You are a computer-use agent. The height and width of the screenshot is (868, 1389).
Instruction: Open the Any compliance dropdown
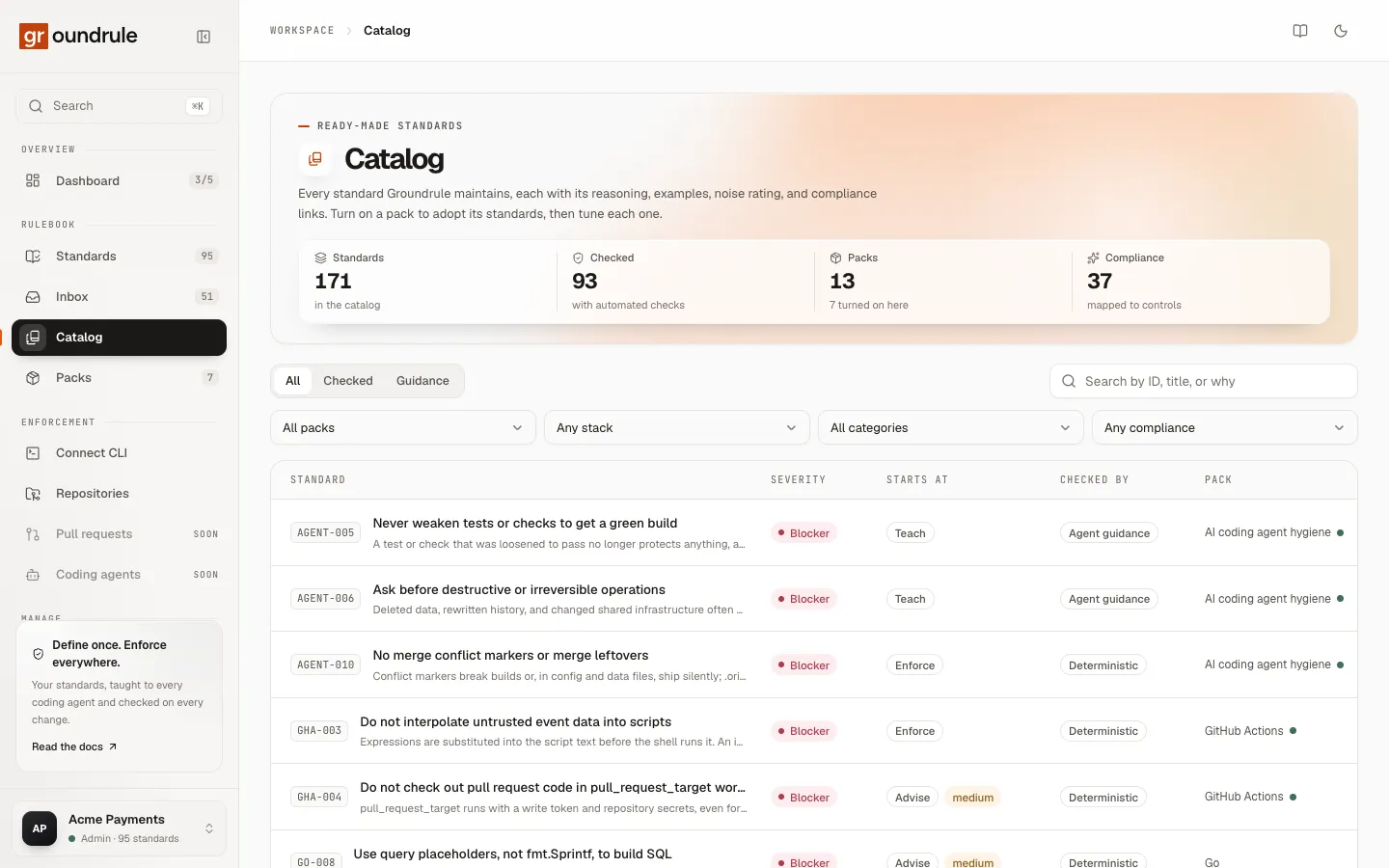coord(1225,428)
